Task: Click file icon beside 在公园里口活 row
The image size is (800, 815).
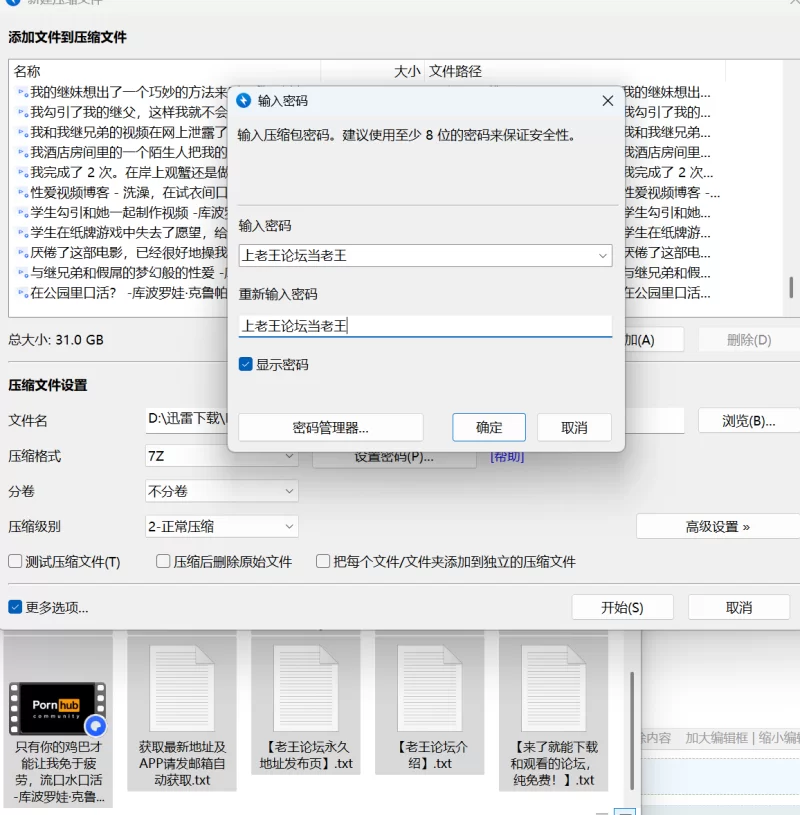Action: pos(23,294)
